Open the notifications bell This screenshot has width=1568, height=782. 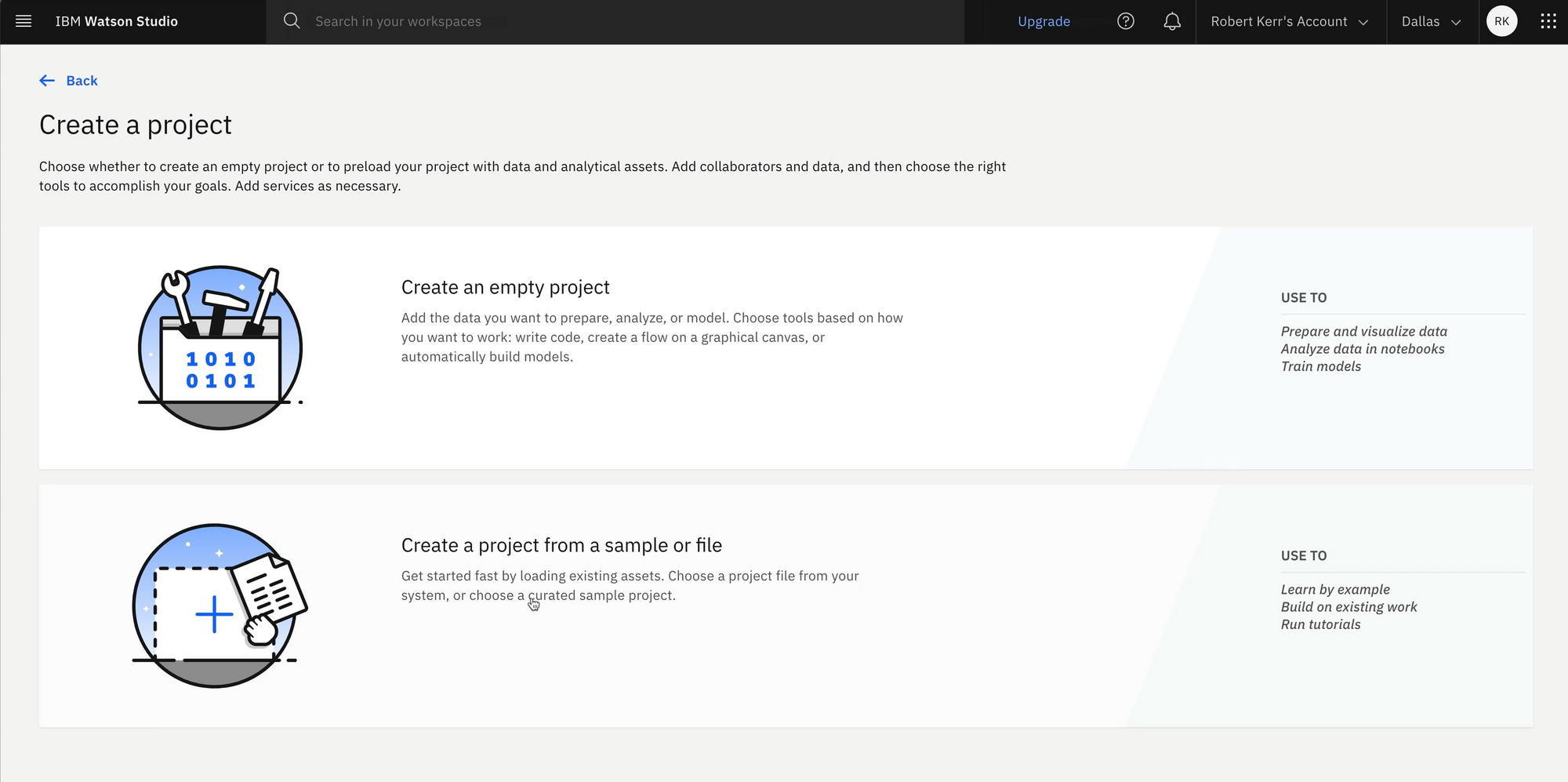(1171, 21)
